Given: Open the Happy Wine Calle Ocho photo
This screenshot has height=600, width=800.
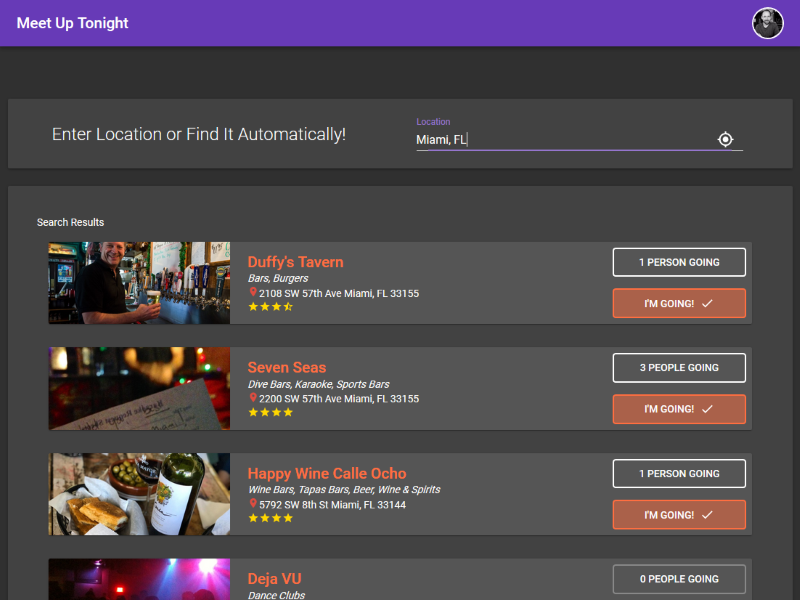Looking at the screenshot, I should tap(139, 494).
